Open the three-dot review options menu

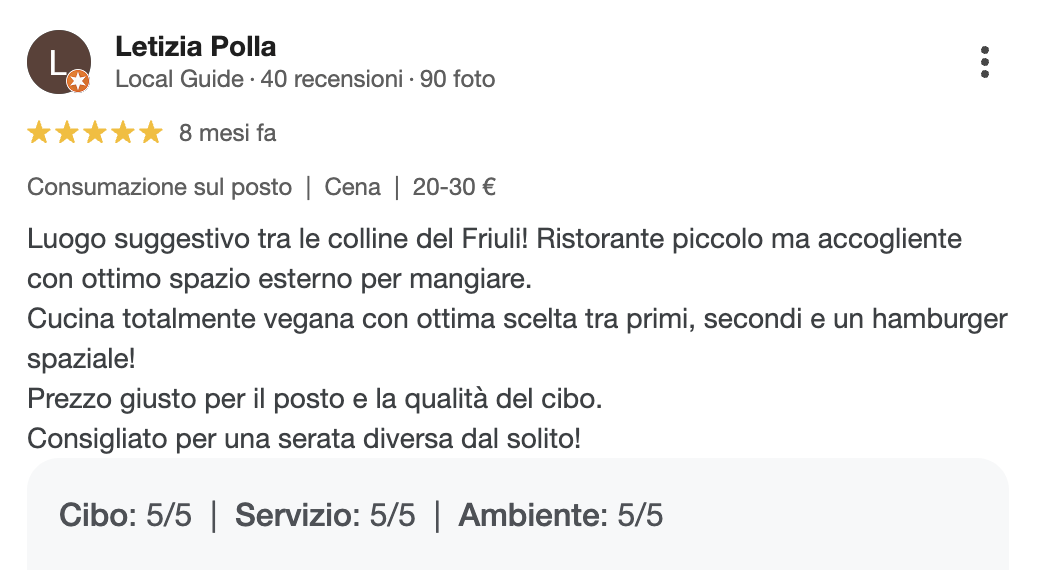985,62
